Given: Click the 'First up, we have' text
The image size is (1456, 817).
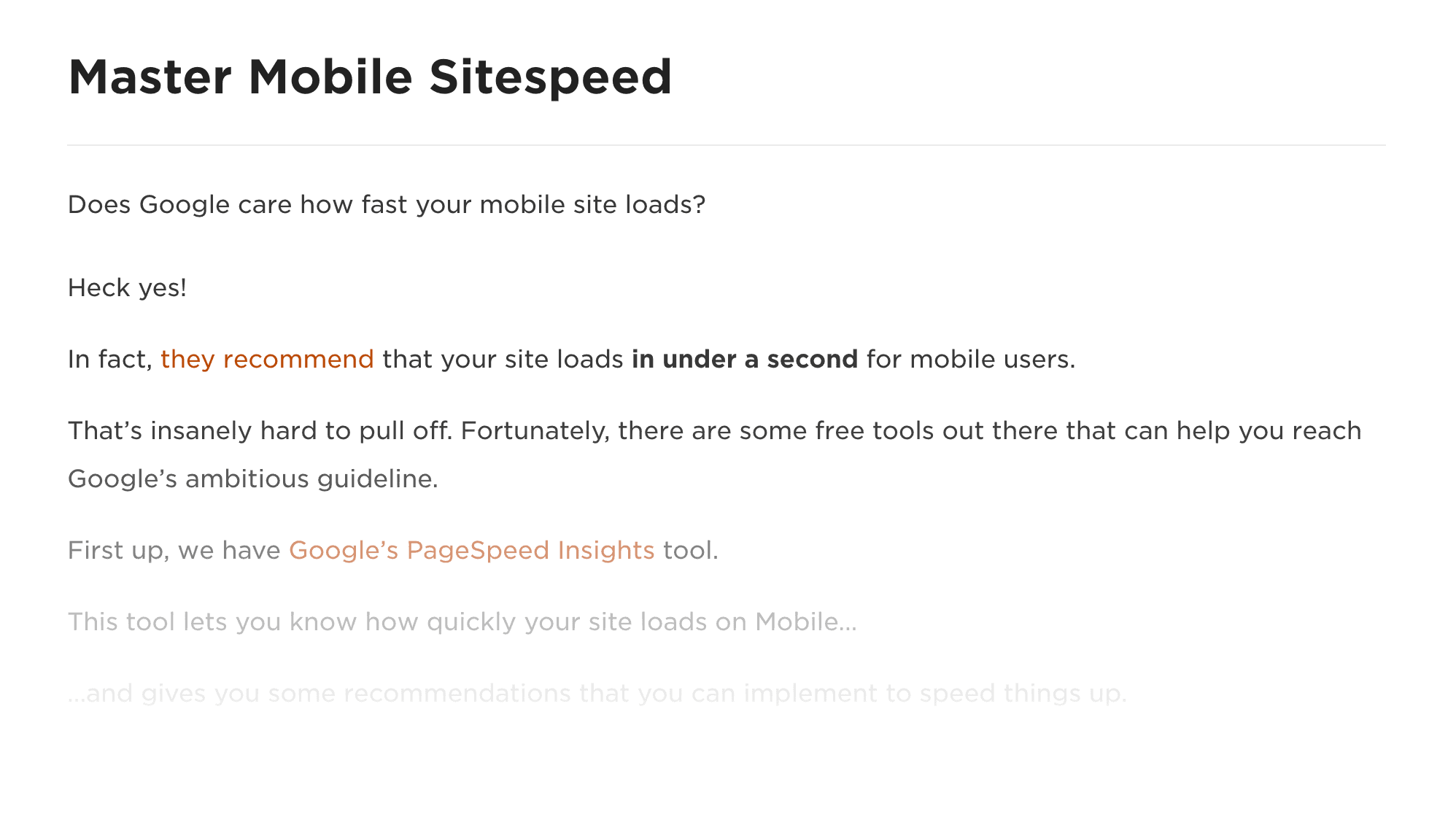Looking at the screenshot, I should click(x=174, y=551).
